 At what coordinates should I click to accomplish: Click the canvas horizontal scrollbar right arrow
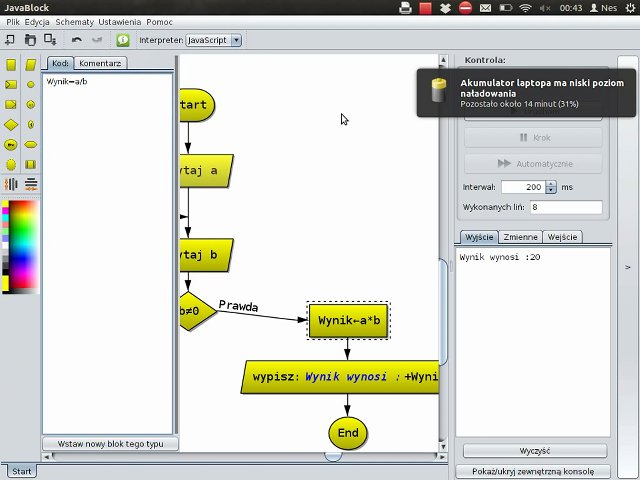click(442, 457)
